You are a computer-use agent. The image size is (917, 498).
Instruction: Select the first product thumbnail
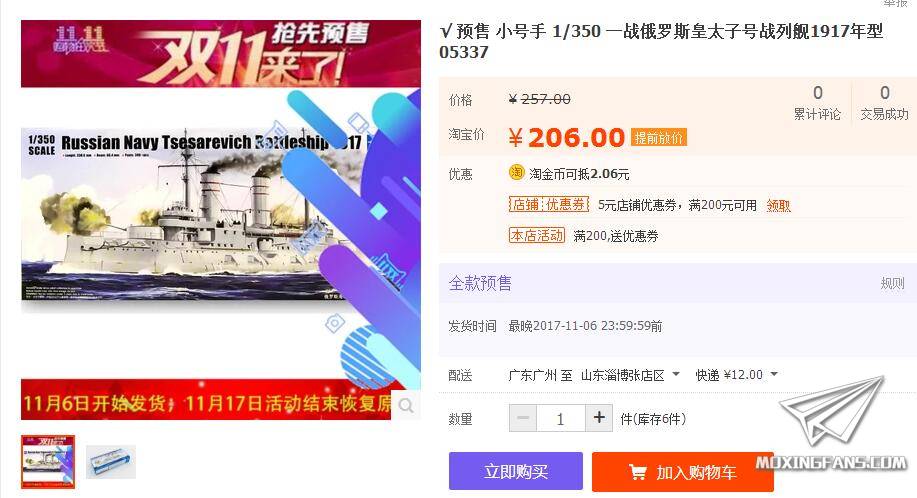click(x=48, y=462)
